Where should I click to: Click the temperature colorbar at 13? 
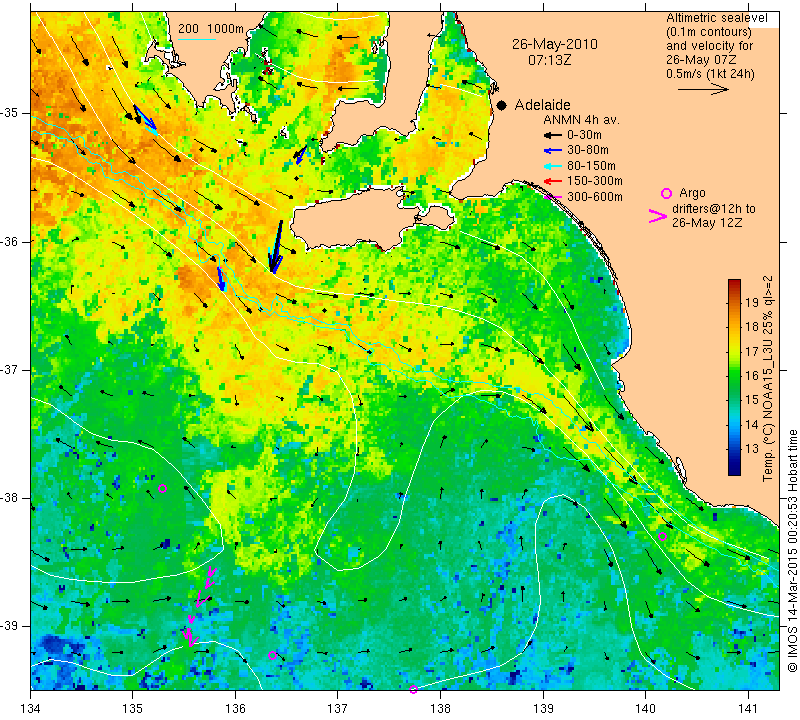point(734,449)
